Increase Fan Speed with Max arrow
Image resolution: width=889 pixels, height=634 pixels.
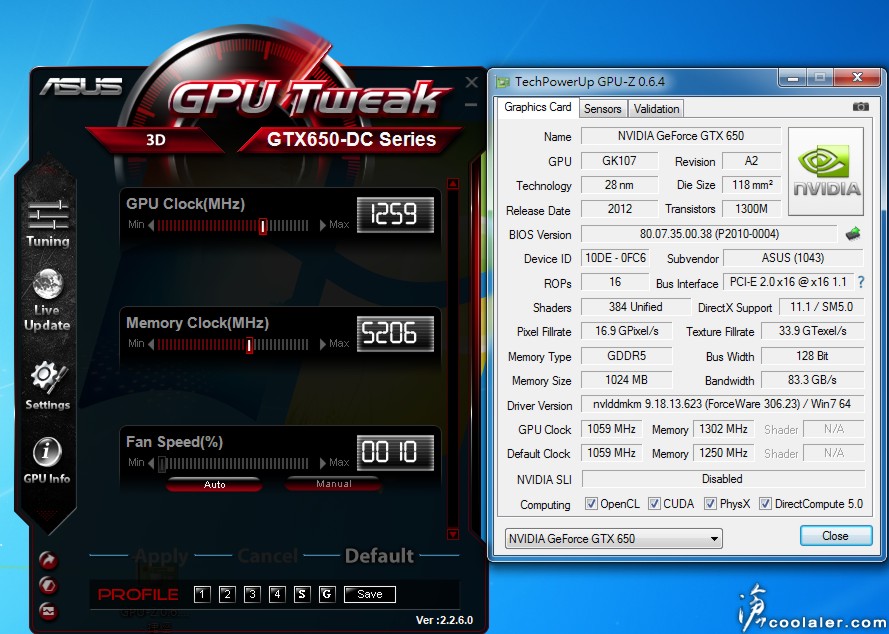click(323, 463)
